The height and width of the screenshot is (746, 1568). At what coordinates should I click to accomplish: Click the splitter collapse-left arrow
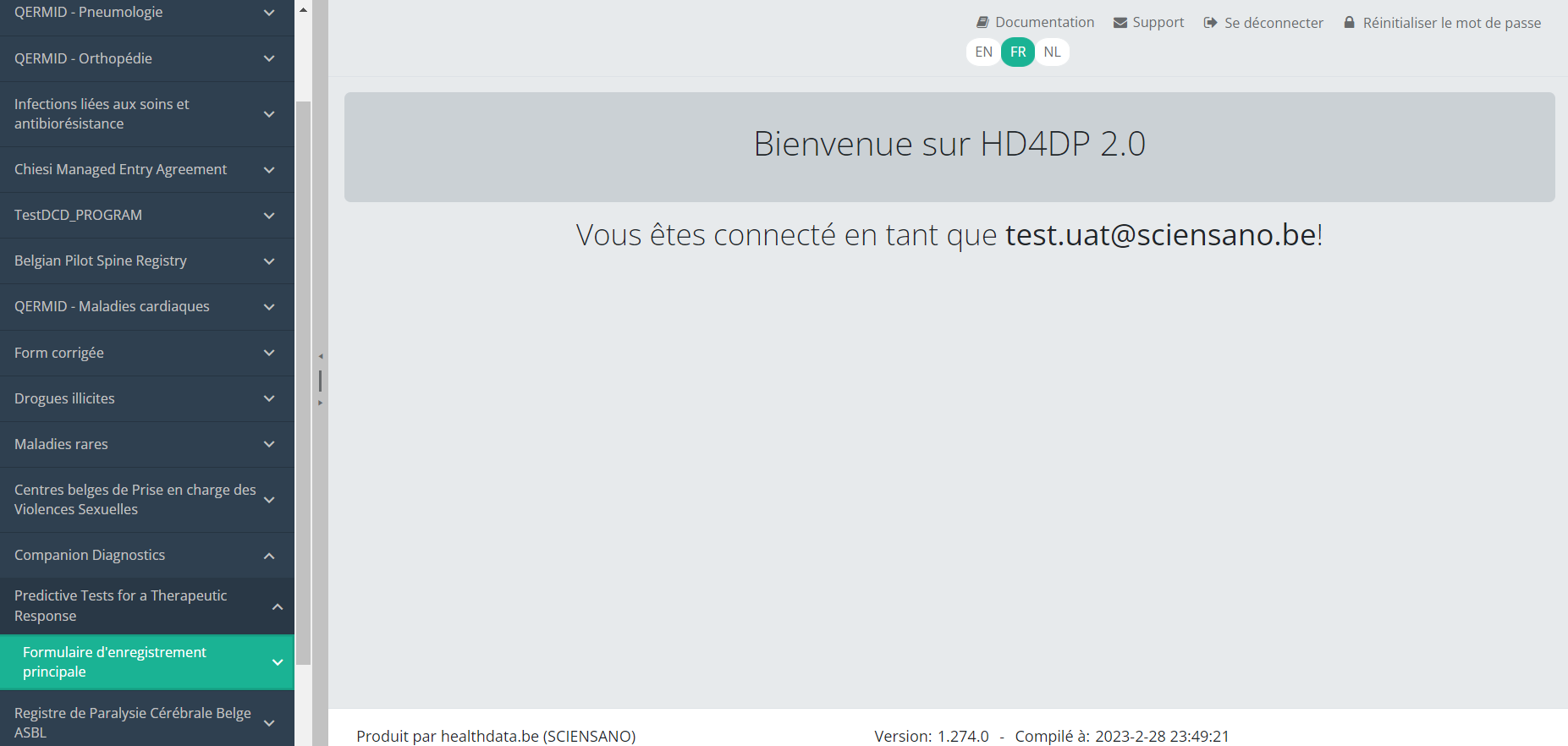click(321, 356)
